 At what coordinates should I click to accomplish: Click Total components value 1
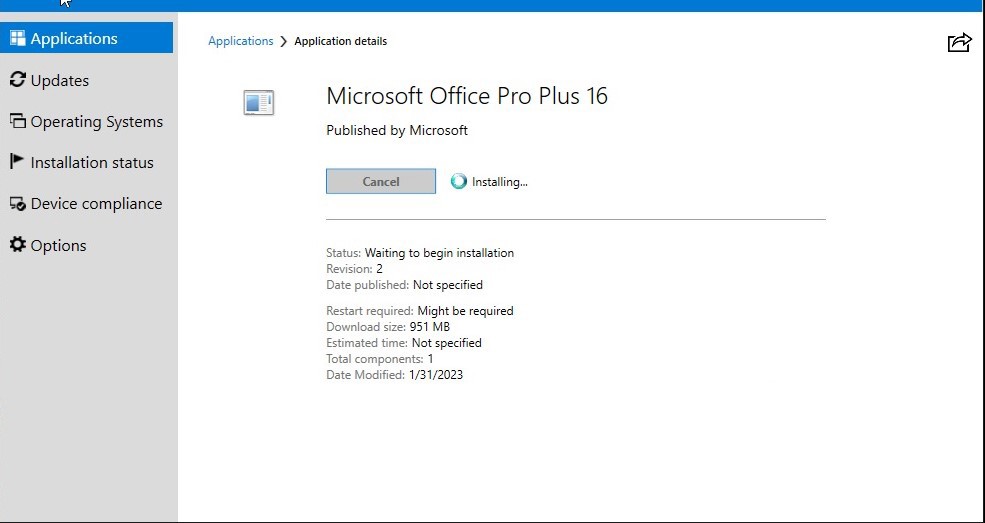pyautogui.click(x=430, y=359)
